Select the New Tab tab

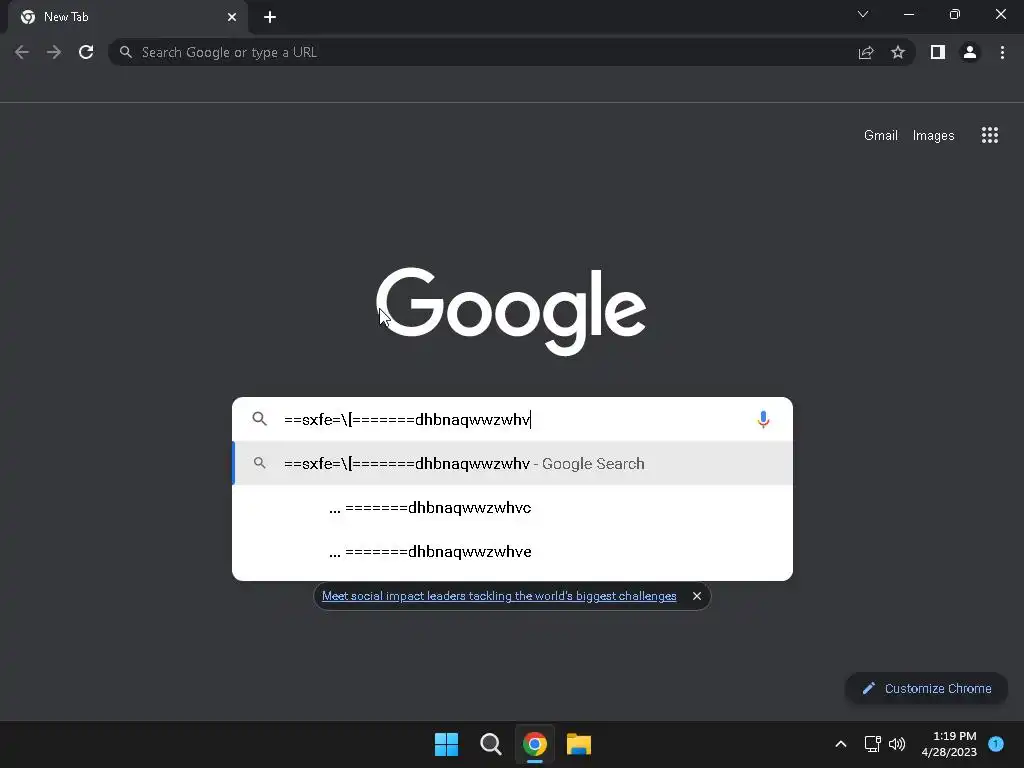(128, 17)
